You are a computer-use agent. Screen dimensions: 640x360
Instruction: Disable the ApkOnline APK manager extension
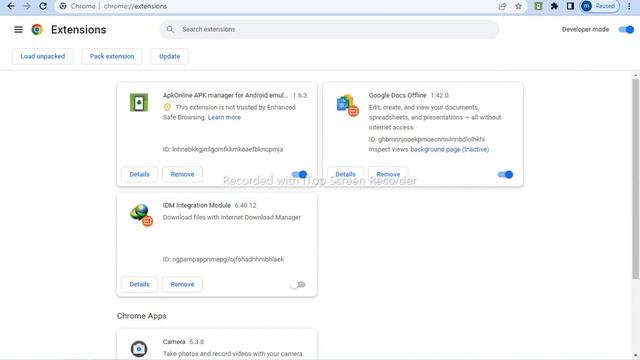299,174
